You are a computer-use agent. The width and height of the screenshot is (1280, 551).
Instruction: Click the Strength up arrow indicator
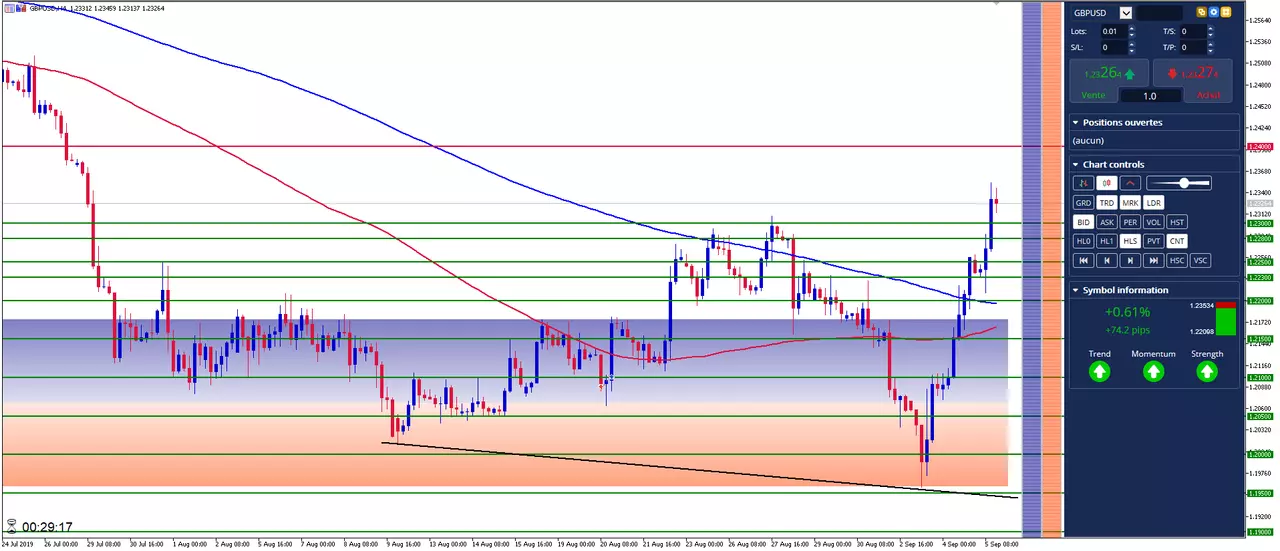pos(1207,372)
